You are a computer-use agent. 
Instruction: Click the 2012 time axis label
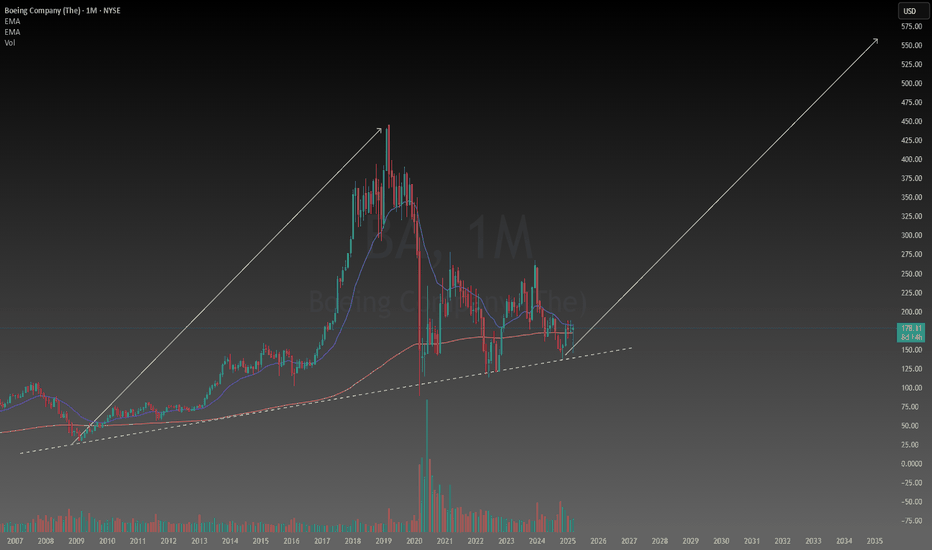168,541
